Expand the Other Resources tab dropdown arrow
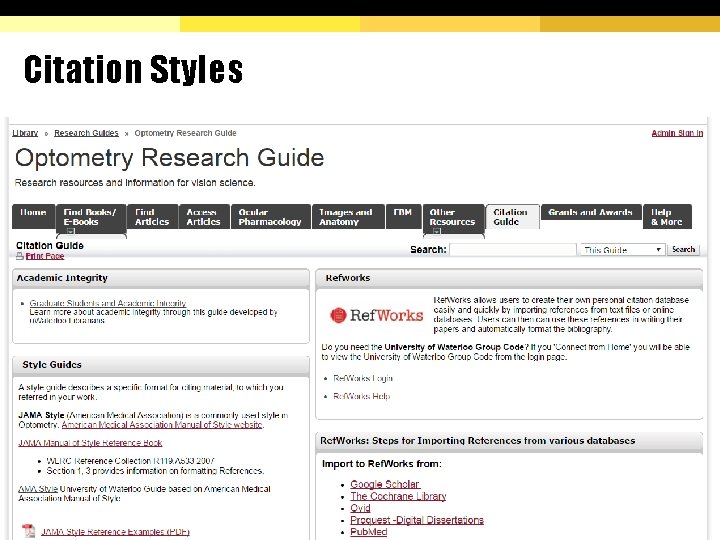The height and width of the screenshot is (540, 720). tap(437, 231)
